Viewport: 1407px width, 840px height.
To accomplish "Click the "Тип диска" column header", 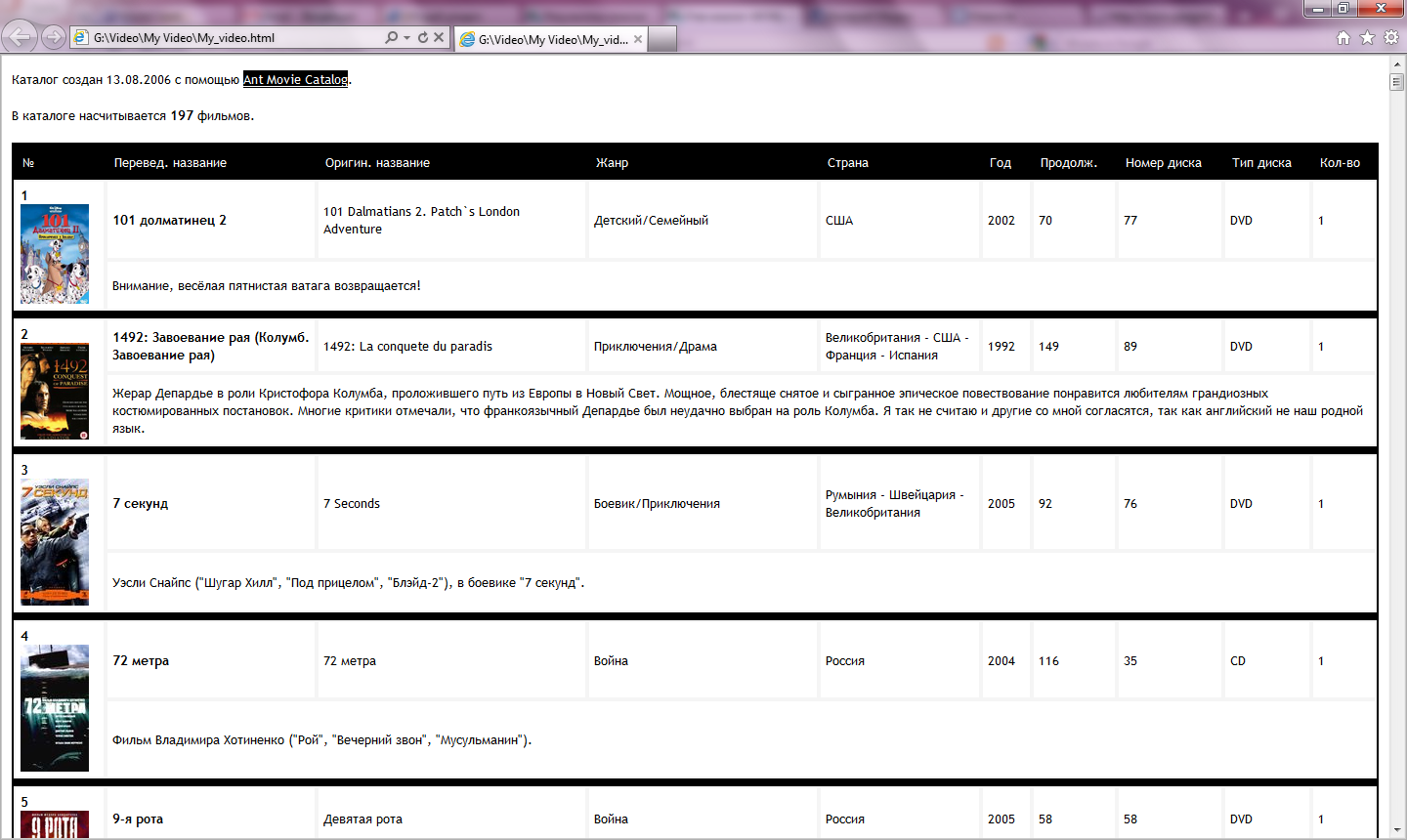I will coord(1261,163).
